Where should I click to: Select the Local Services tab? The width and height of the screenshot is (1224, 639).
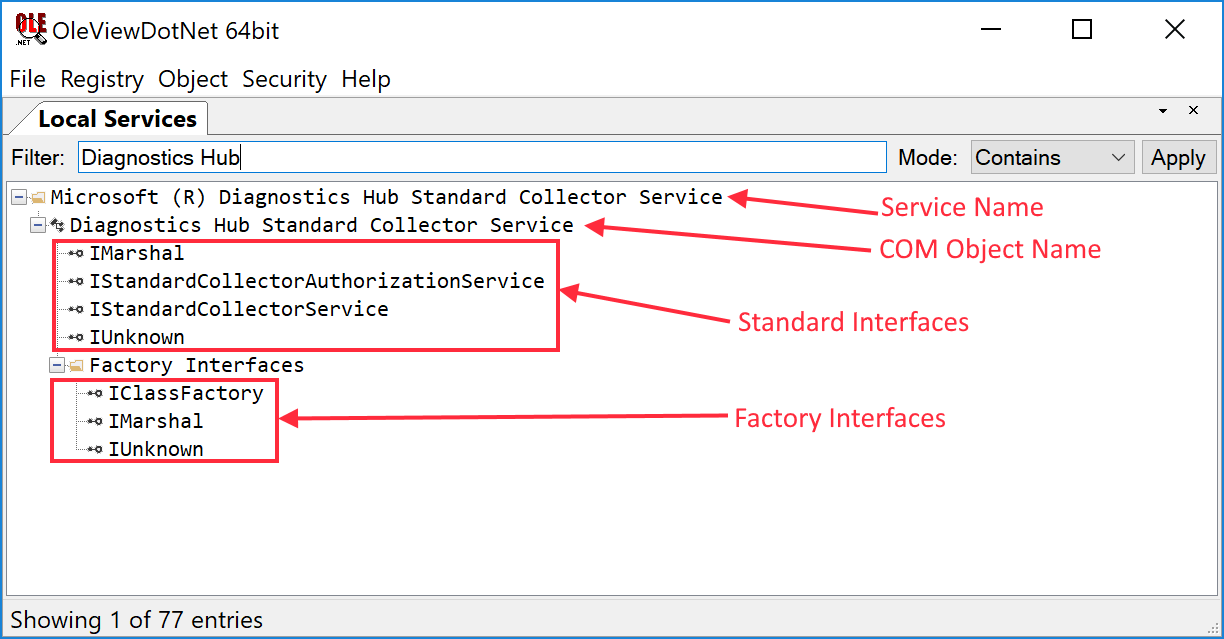(117, 119)
